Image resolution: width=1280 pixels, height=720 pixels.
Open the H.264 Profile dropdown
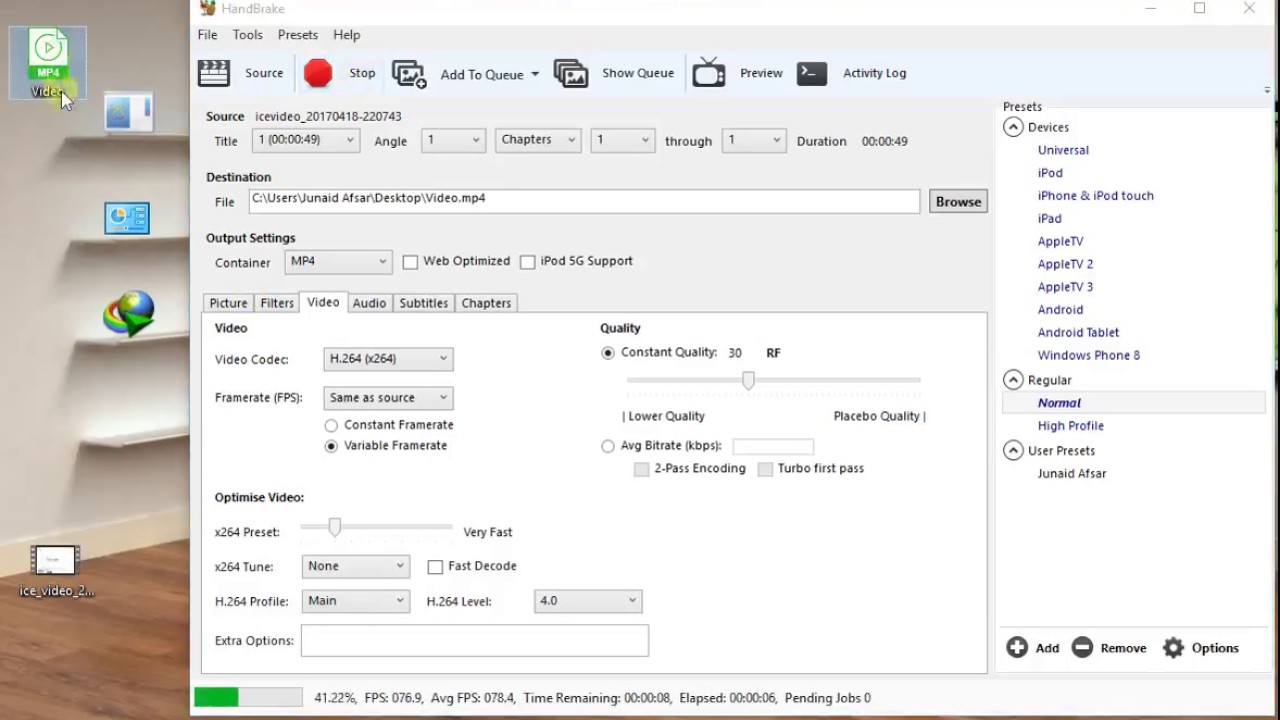pyautogui.click(x=356, y=601)
